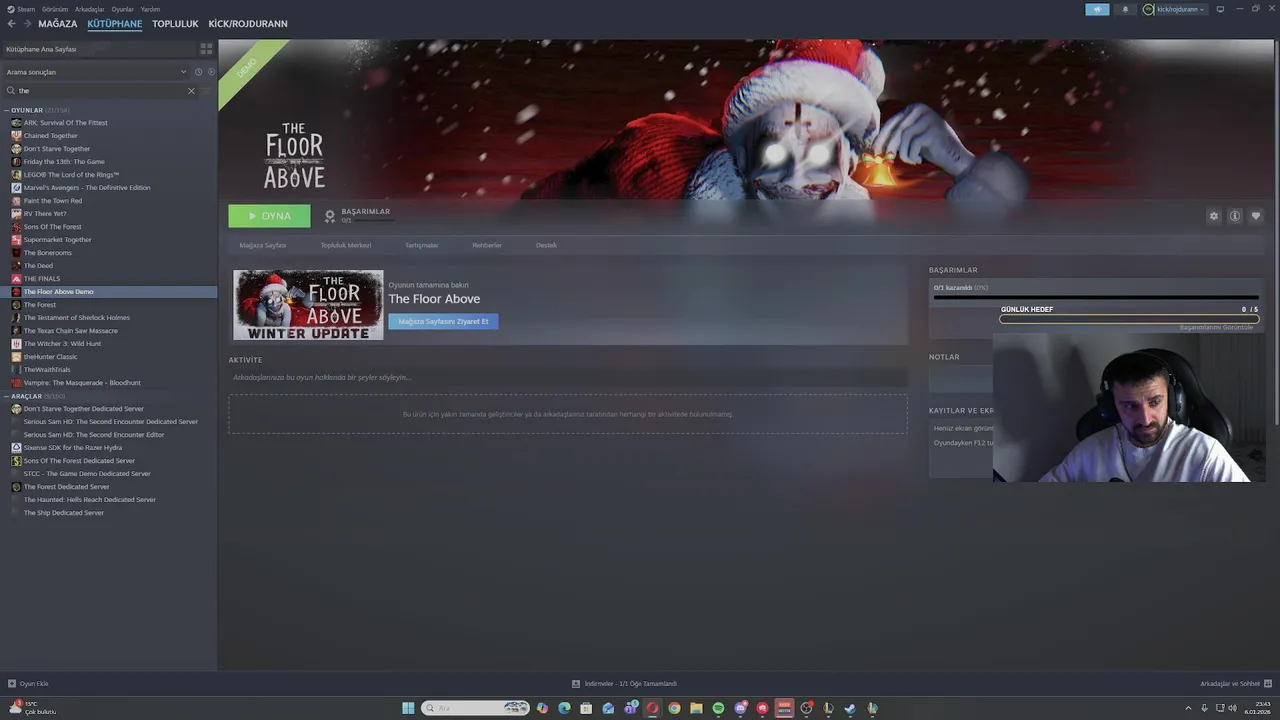Open Rehberler game sub-tab
This screenshot has height=720, width=1280.
click(x=487, y=245)
